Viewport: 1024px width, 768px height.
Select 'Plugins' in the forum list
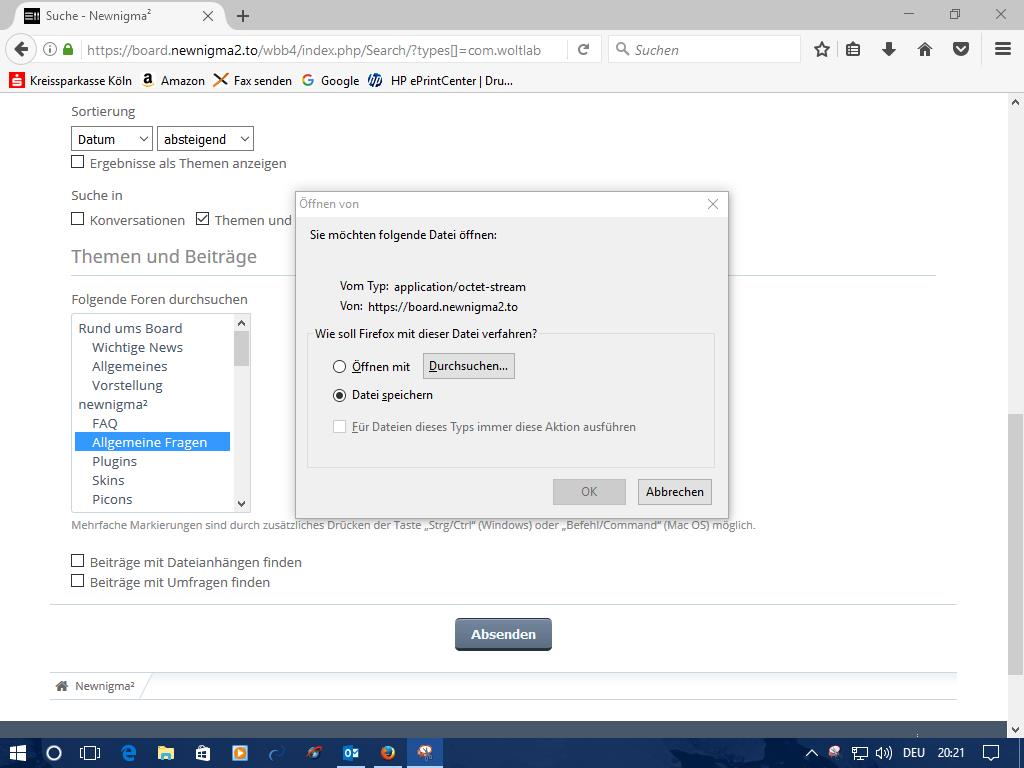(x=114, y=461)
